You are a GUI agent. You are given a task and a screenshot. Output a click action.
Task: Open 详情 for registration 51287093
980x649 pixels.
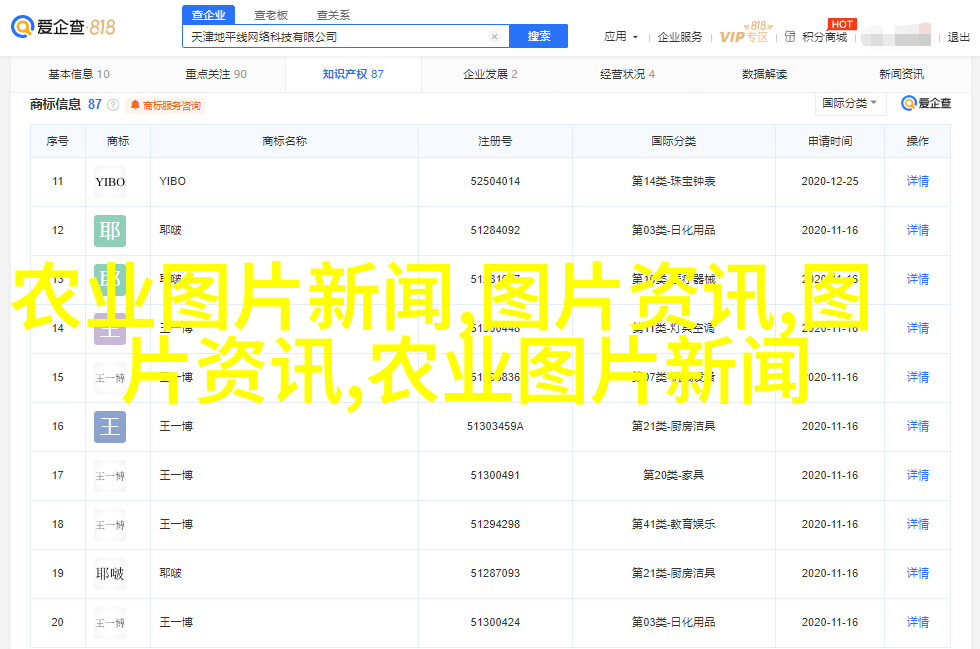tap(918, 573)
